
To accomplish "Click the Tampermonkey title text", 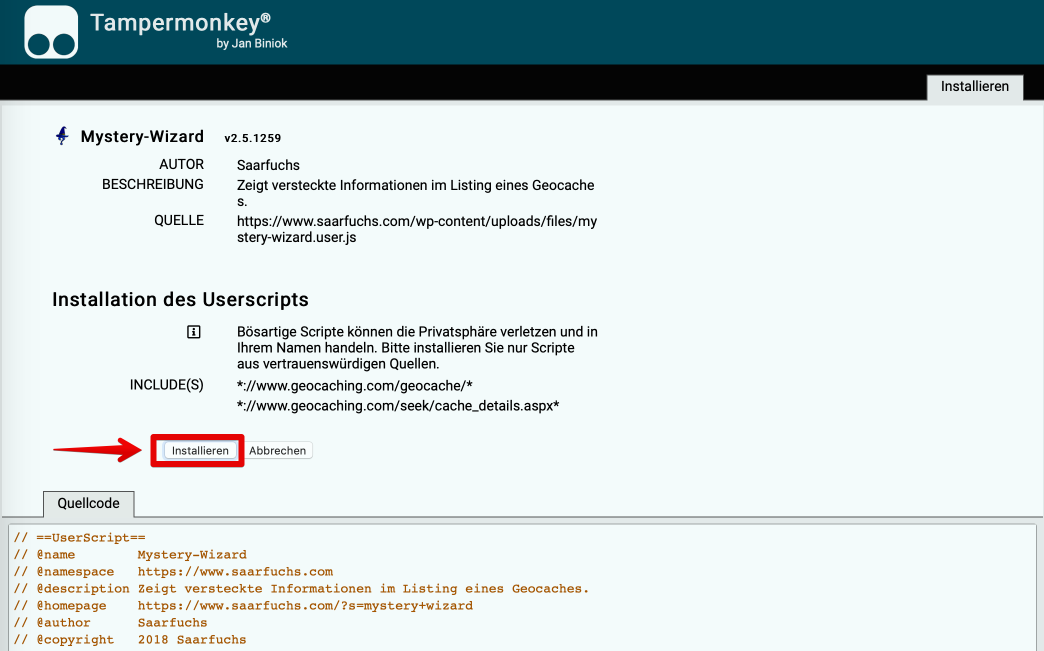I will pos(180,22).
